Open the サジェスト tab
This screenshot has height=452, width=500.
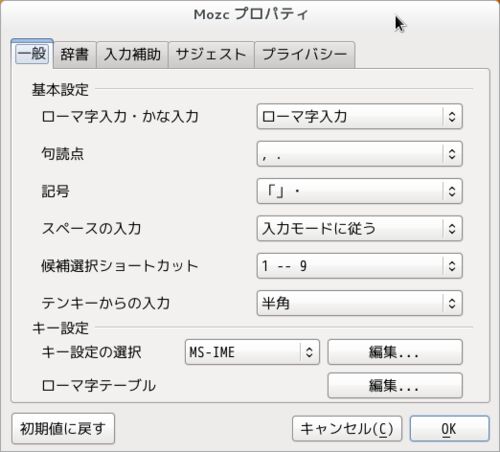[211, 55]
